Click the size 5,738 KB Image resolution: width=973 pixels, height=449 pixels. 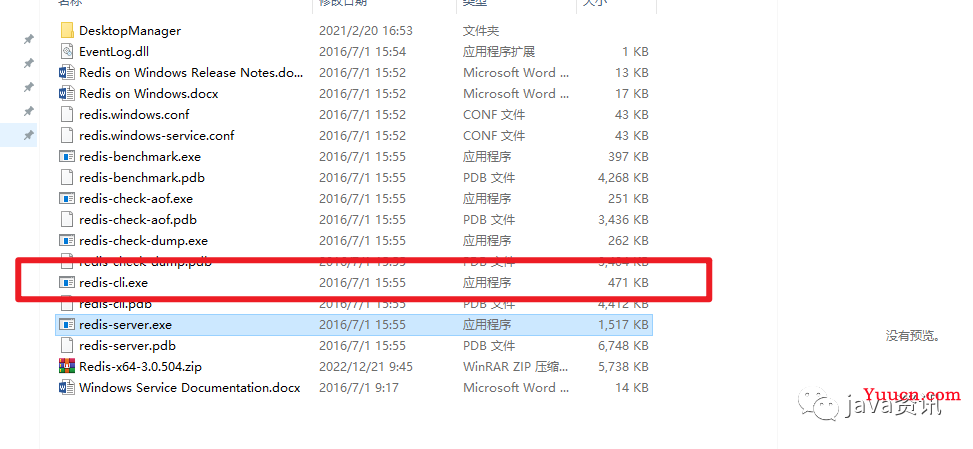pos(623,367)
